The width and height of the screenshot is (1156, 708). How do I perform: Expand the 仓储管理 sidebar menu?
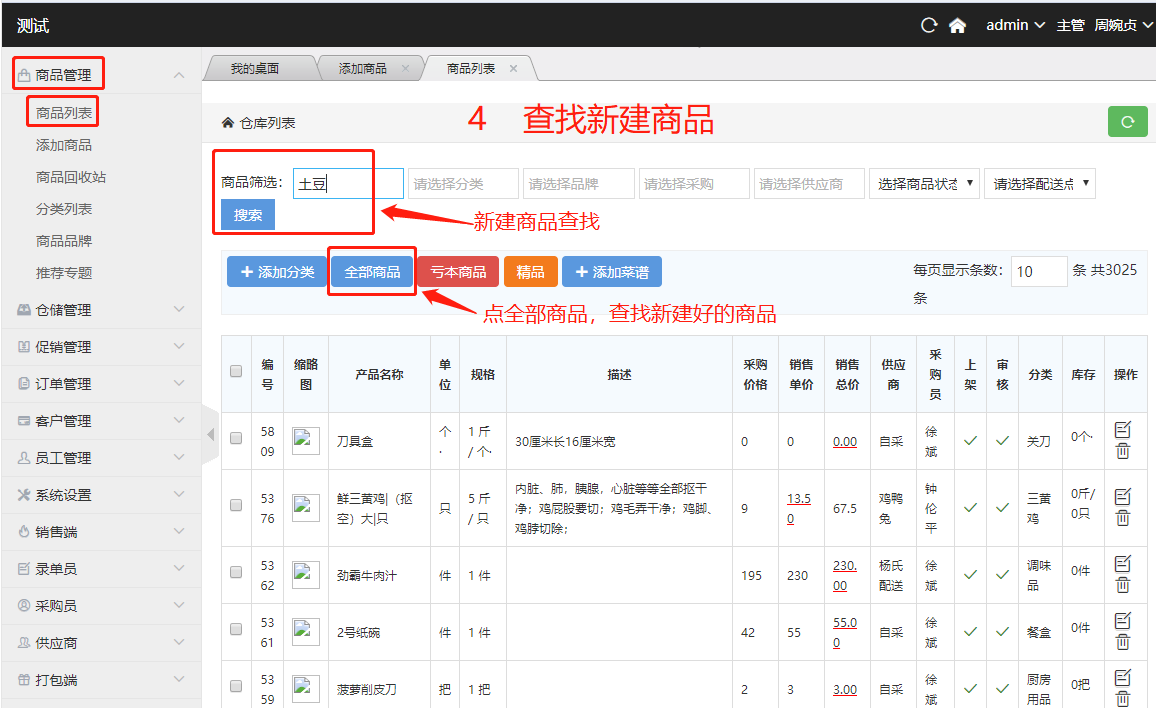click(x=100, y=310)
